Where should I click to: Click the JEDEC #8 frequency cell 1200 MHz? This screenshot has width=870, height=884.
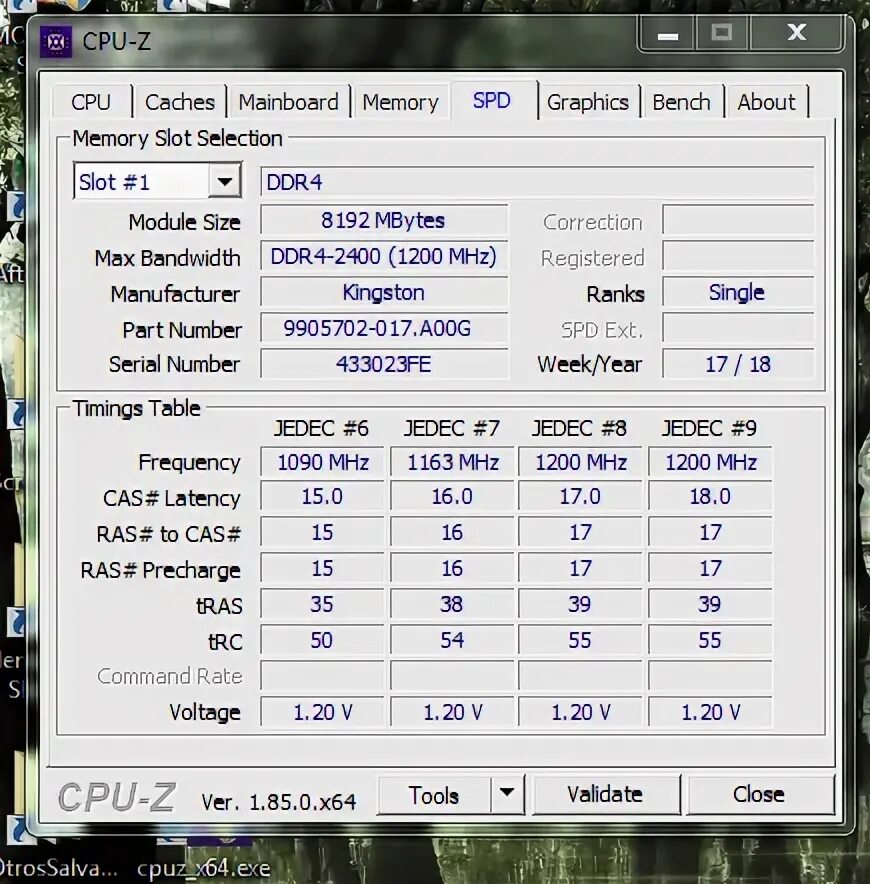(x=580, y=462)
